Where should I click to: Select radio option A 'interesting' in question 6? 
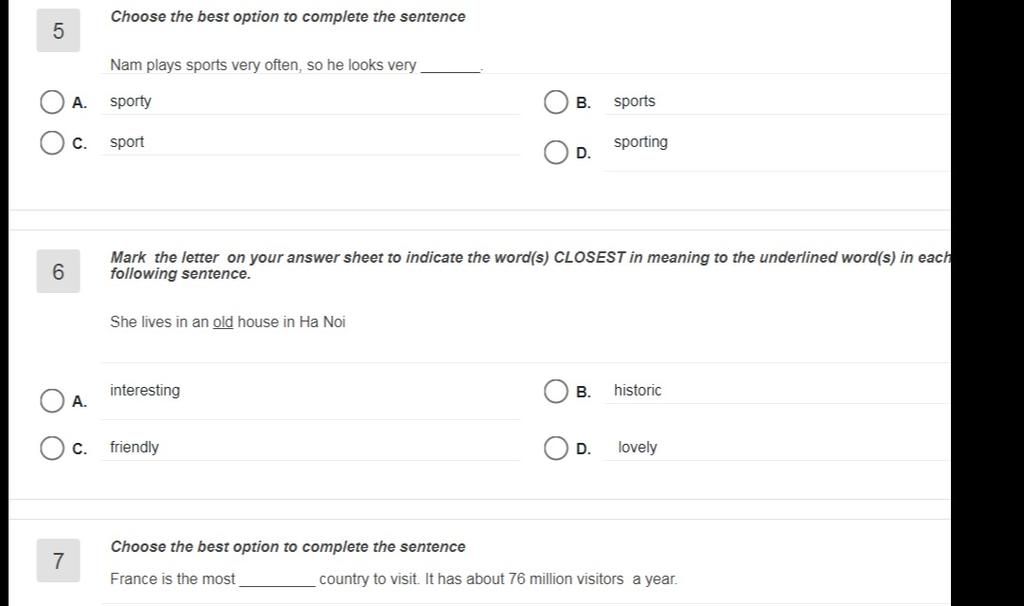(52, 400)
